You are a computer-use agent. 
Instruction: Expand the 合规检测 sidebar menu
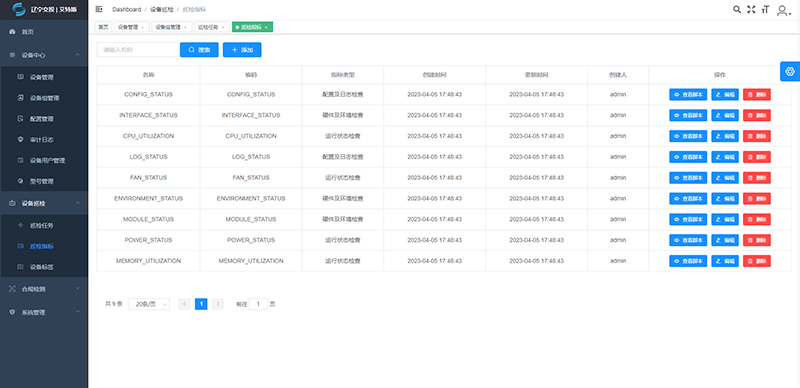pyautogui.click(x=44, y=288)
